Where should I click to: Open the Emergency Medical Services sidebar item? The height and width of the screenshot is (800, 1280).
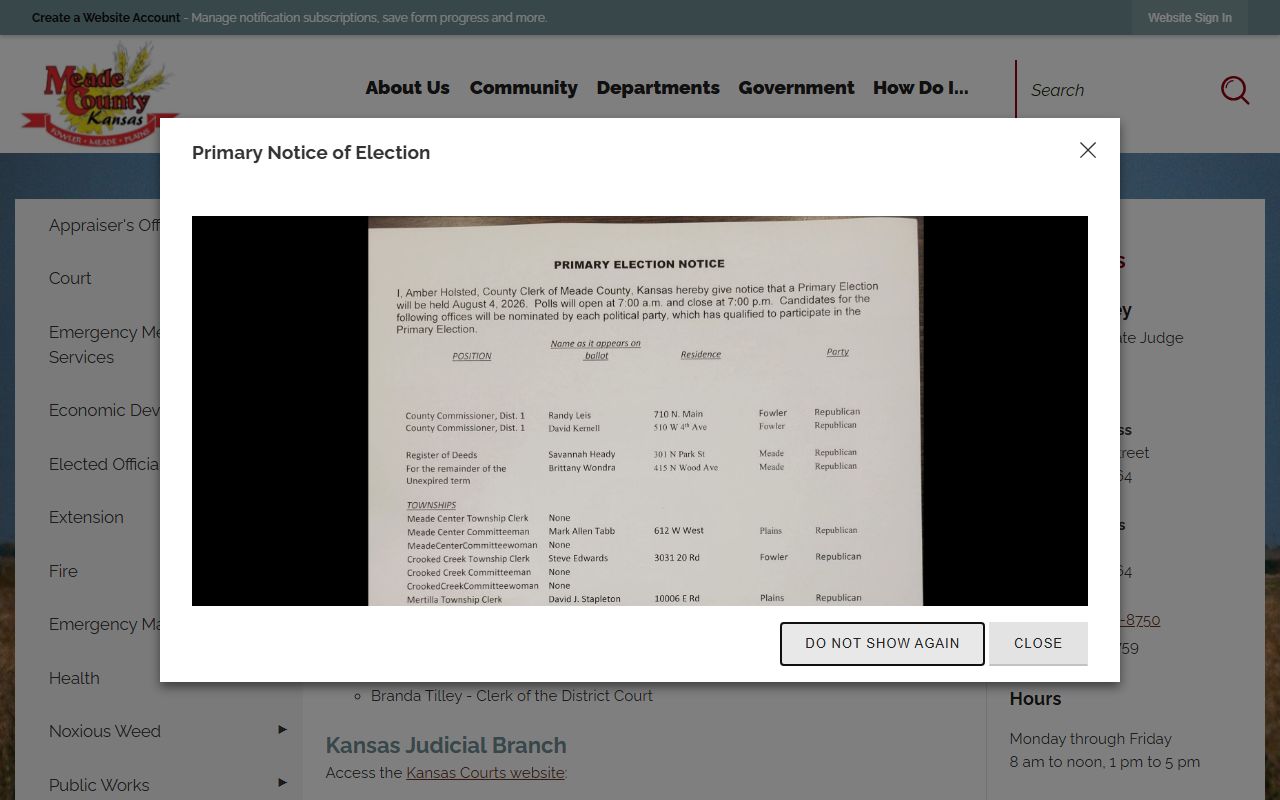(x=104, y=344)
